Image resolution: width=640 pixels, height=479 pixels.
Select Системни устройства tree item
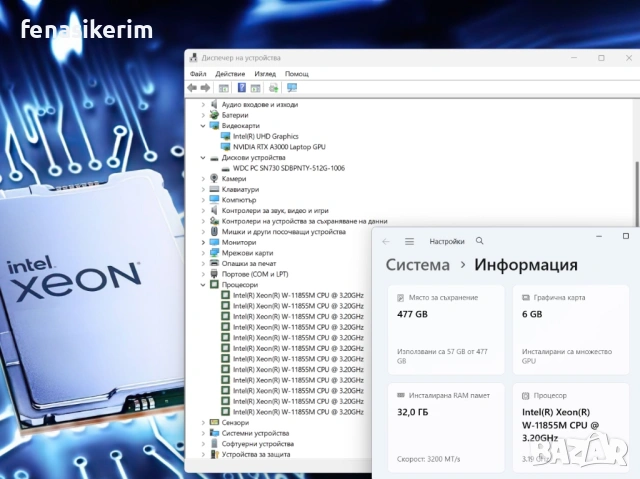pos(255,433)
